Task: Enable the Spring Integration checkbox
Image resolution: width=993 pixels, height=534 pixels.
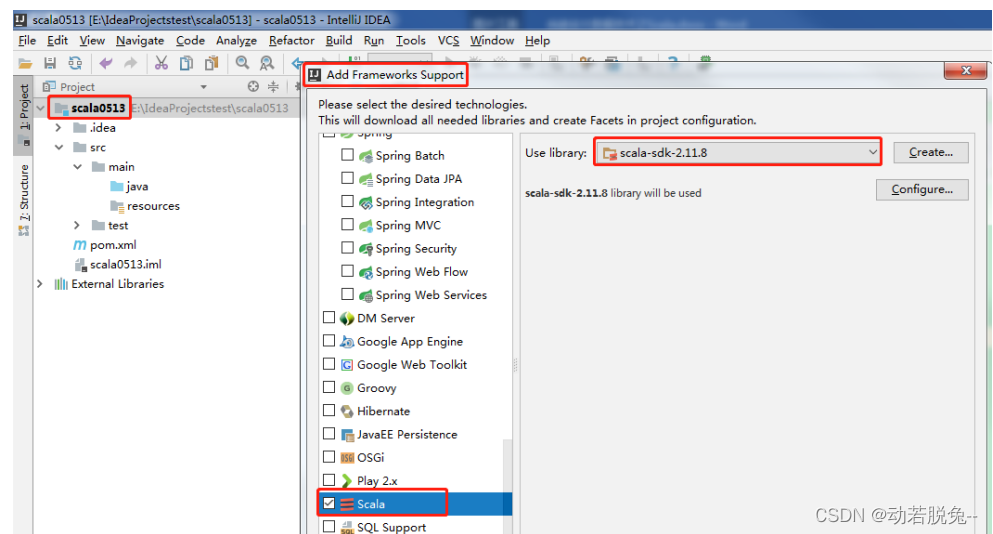Action: [347, 201]
